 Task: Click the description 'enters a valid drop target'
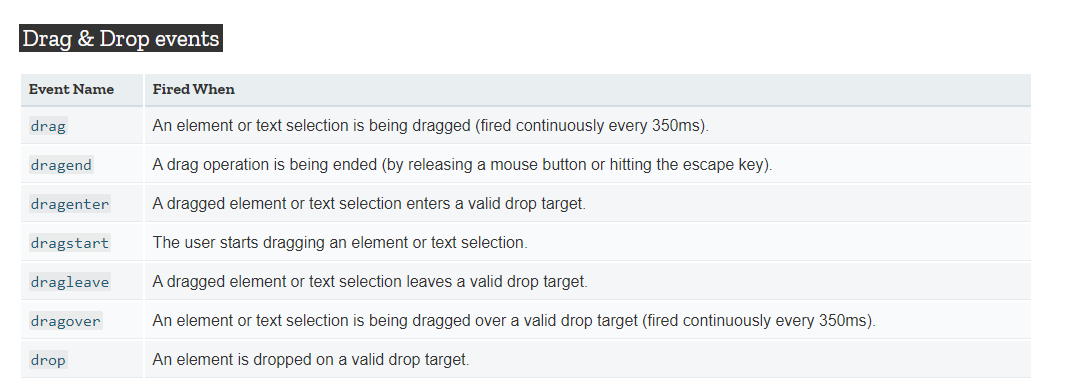coord(369,204)
